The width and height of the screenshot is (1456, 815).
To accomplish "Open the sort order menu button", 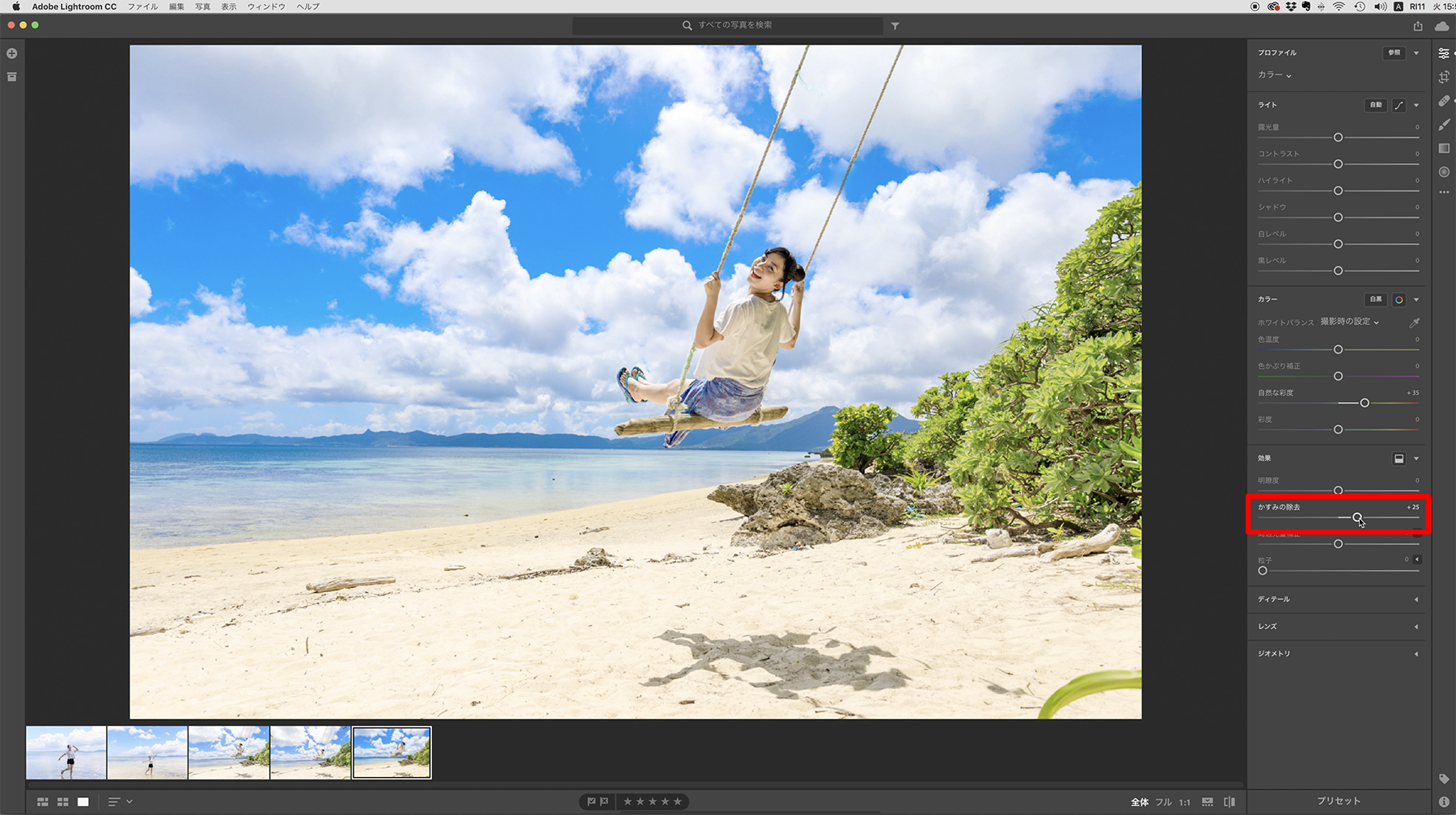I will coord(120,802).
